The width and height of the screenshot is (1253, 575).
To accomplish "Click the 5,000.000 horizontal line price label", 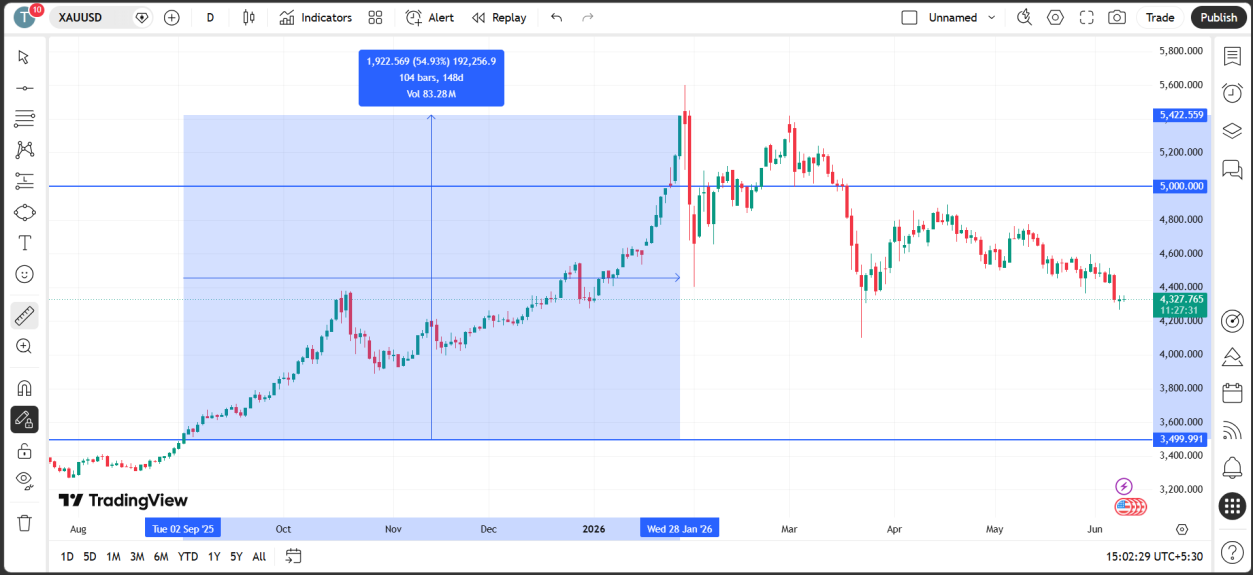I will point(1181,186).
